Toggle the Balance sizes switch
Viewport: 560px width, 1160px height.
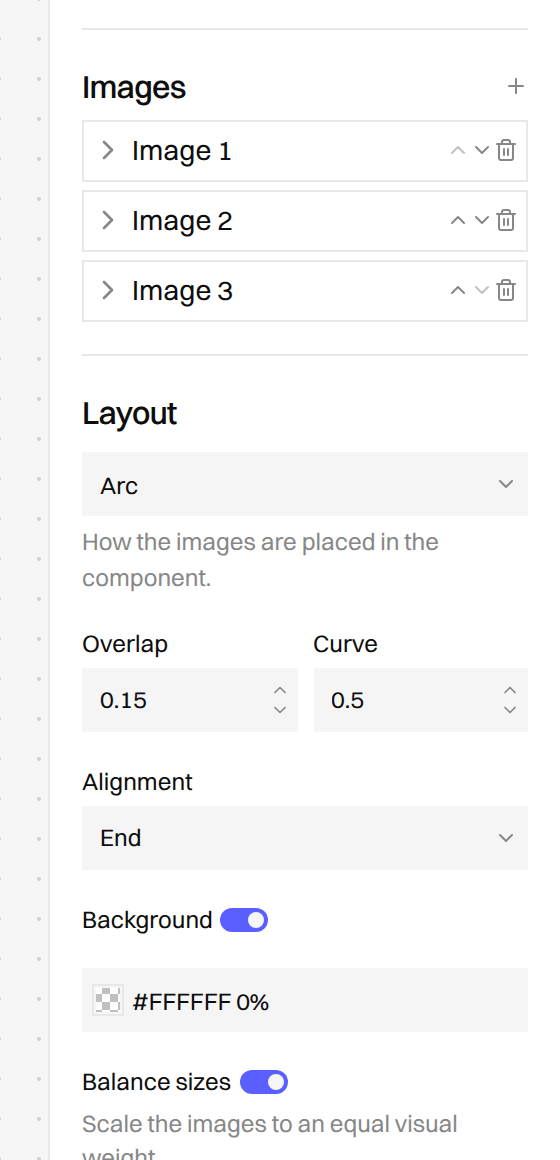264,1082
